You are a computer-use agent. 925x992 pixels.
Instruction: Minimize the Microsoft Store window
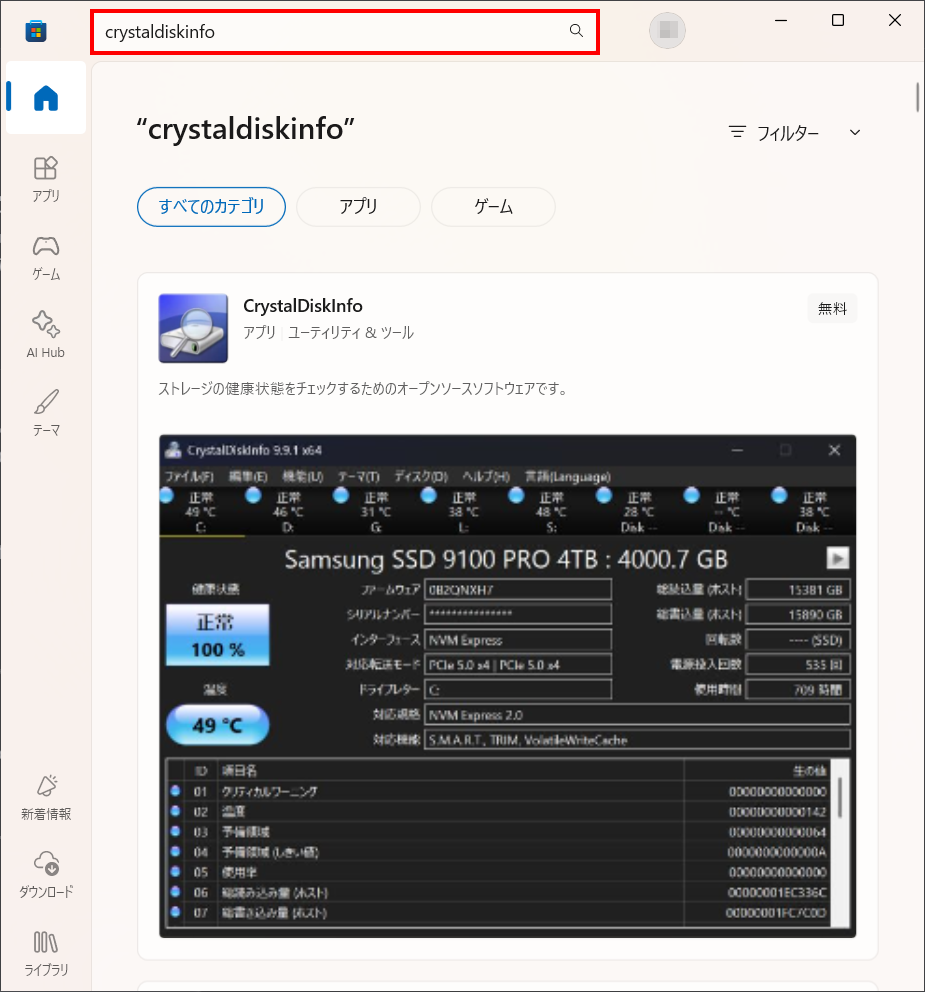[781, 20]
